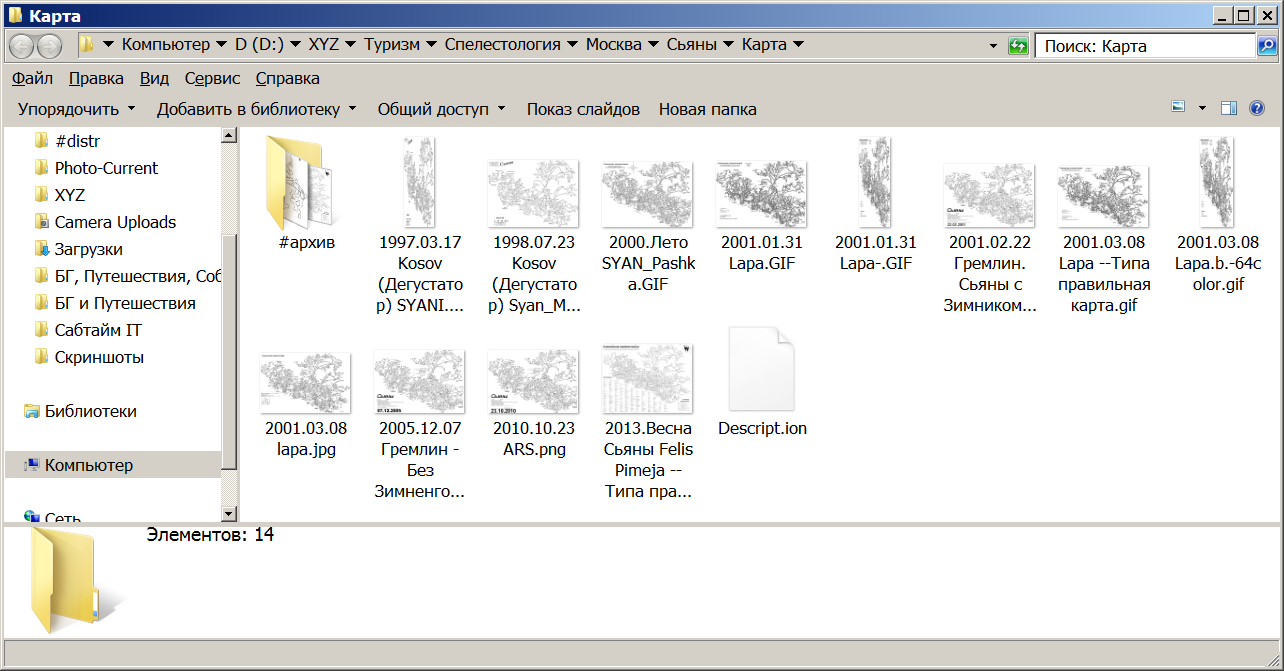Viewport: 1284px width, 671px height.
Task: Toggle the preview pane icon
Action: (x=1229, y=109)
